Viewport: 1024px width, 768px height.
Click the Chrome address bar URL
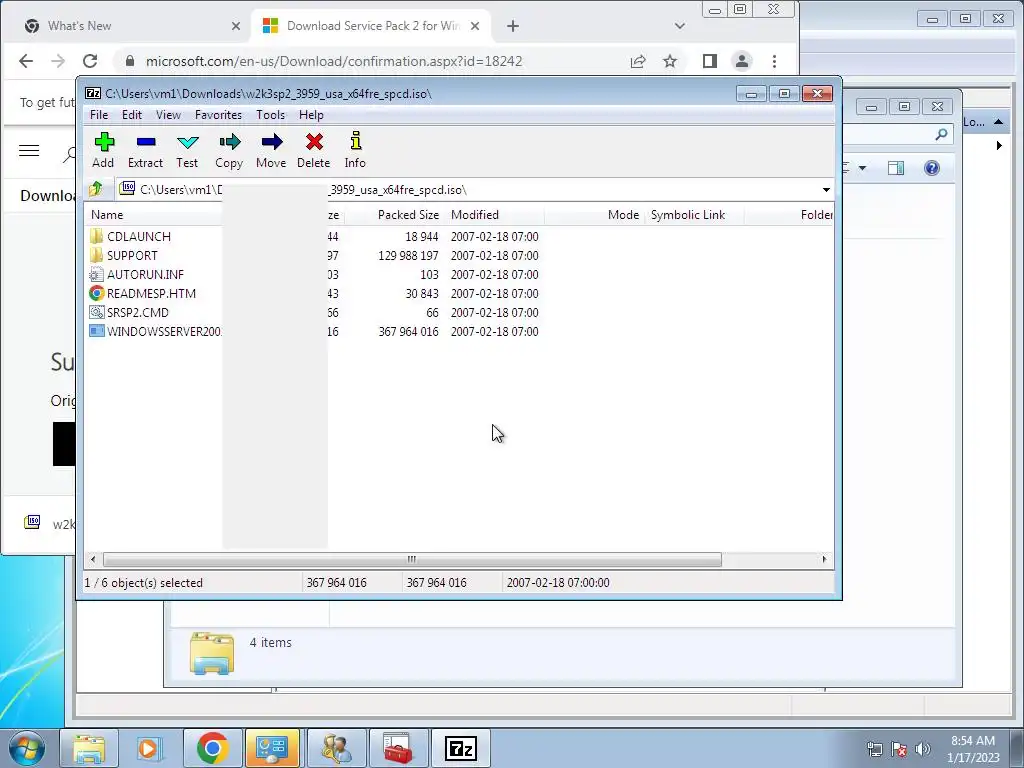click(x=334, y=61)
